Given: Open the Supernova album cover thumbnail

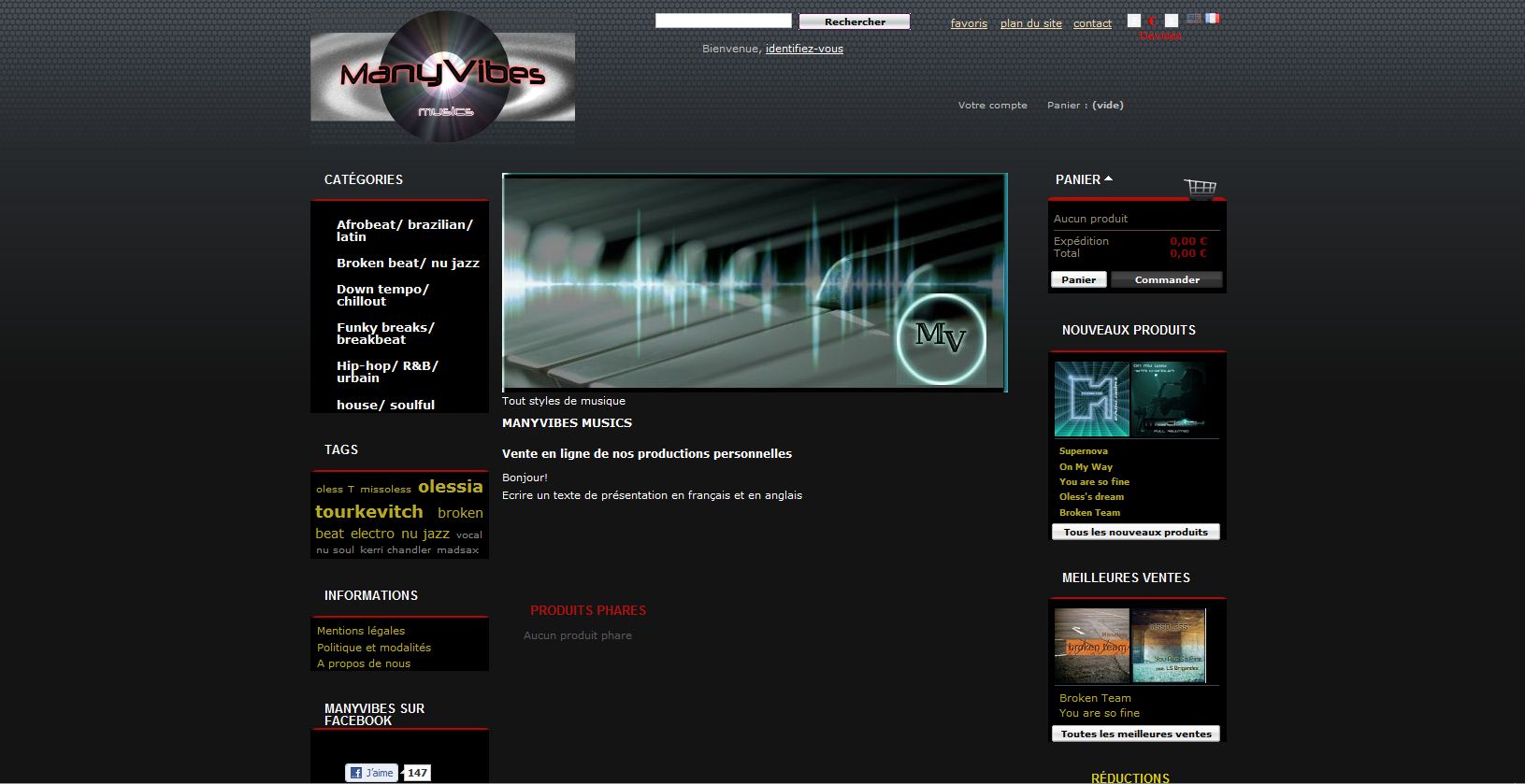Looking at the screenshot, I should click(x=1091, y=399).
